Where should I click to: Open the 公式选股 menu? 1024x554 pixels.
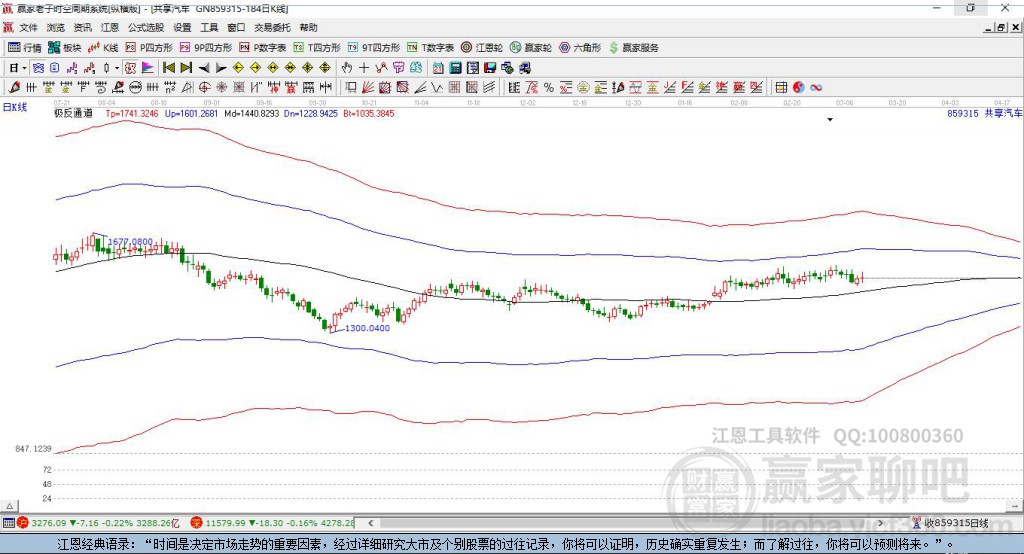coord(146,27)
